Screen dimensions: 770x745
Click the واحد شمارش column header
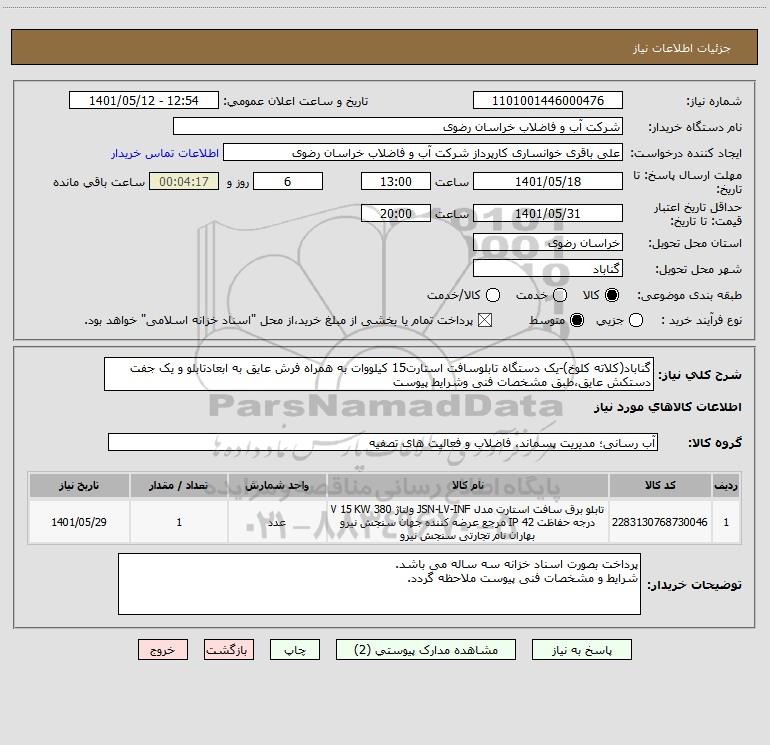(277, 485)
